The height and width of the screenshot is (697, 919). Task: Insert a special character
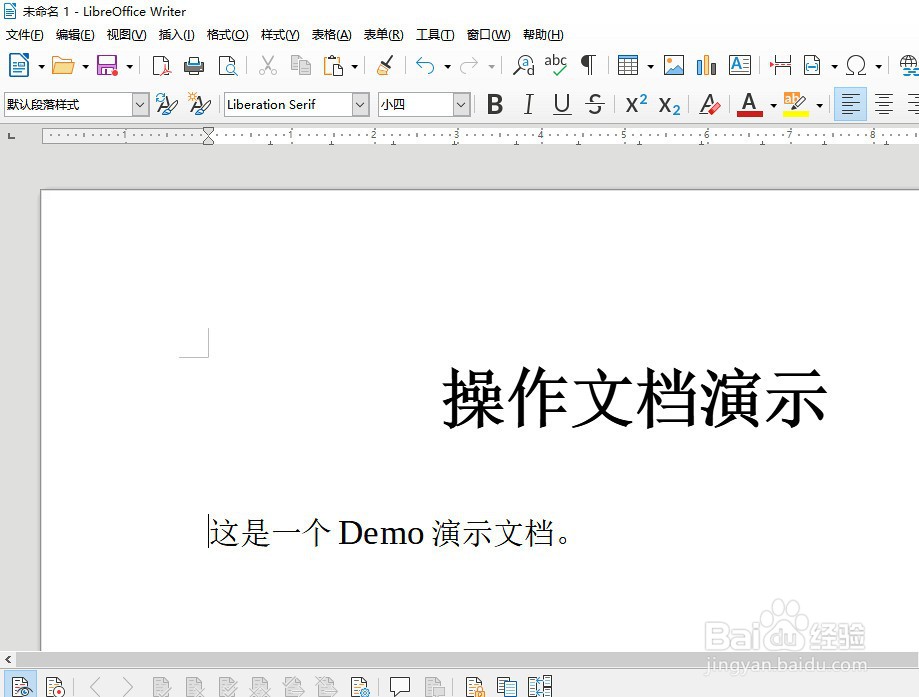857,65
